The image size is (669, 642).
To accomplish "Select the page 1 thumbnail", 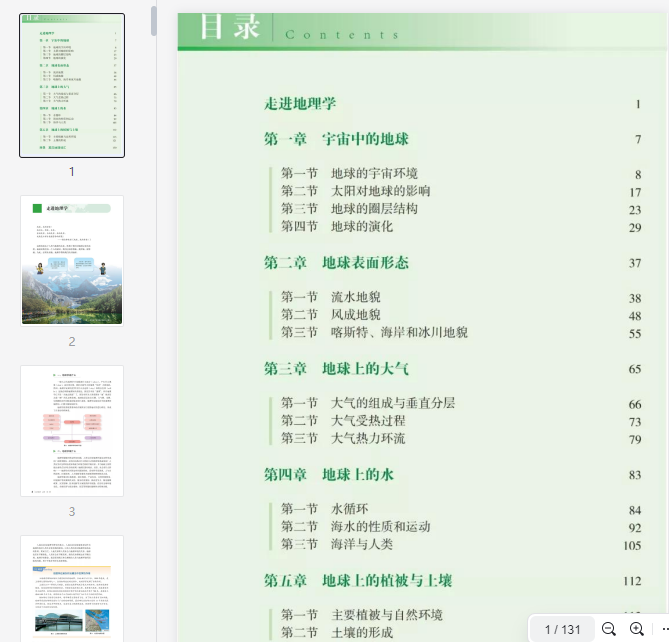I will [x=72, y=86].
